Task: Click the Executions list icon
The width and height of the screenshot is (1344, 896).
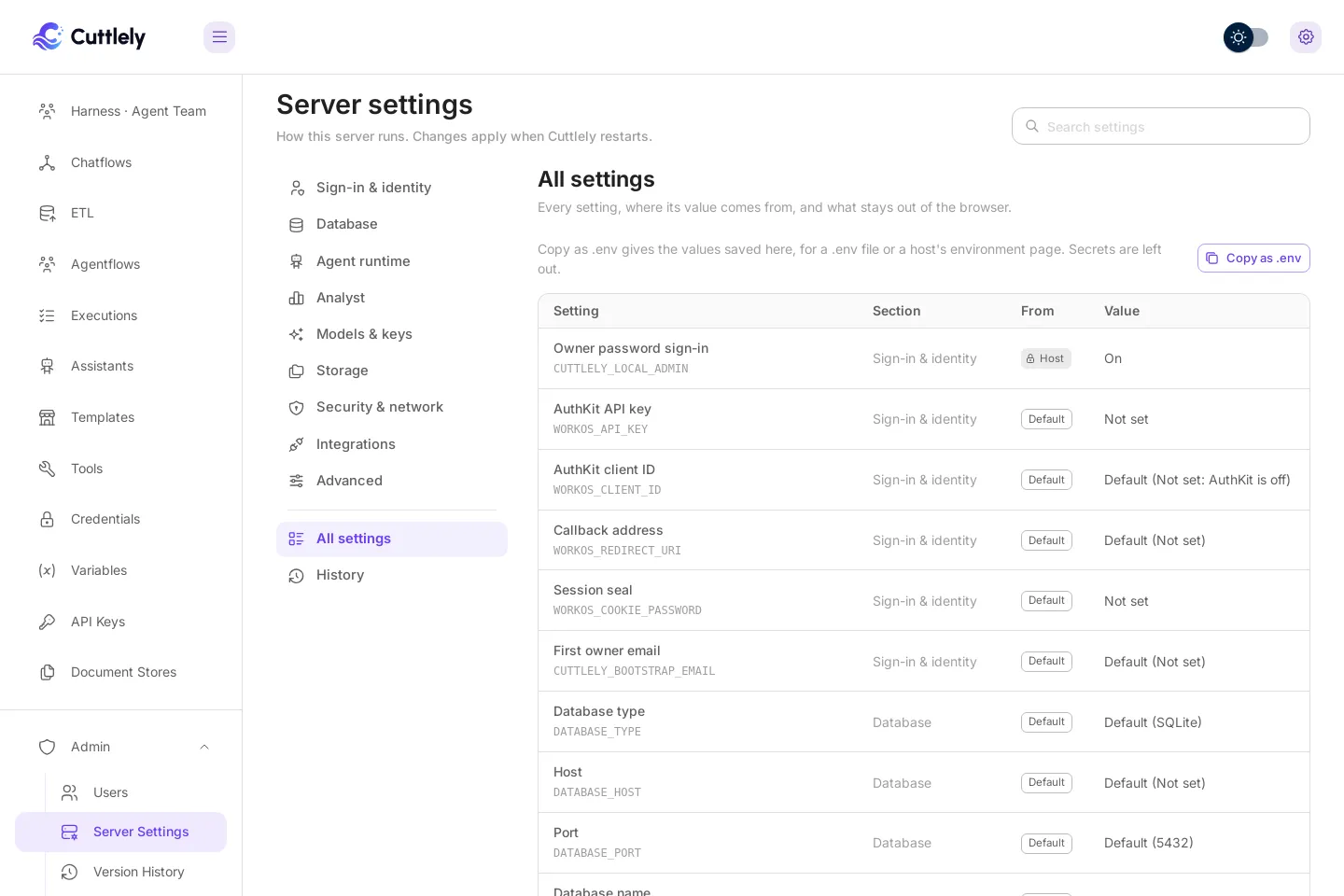Action: point(47,315)
